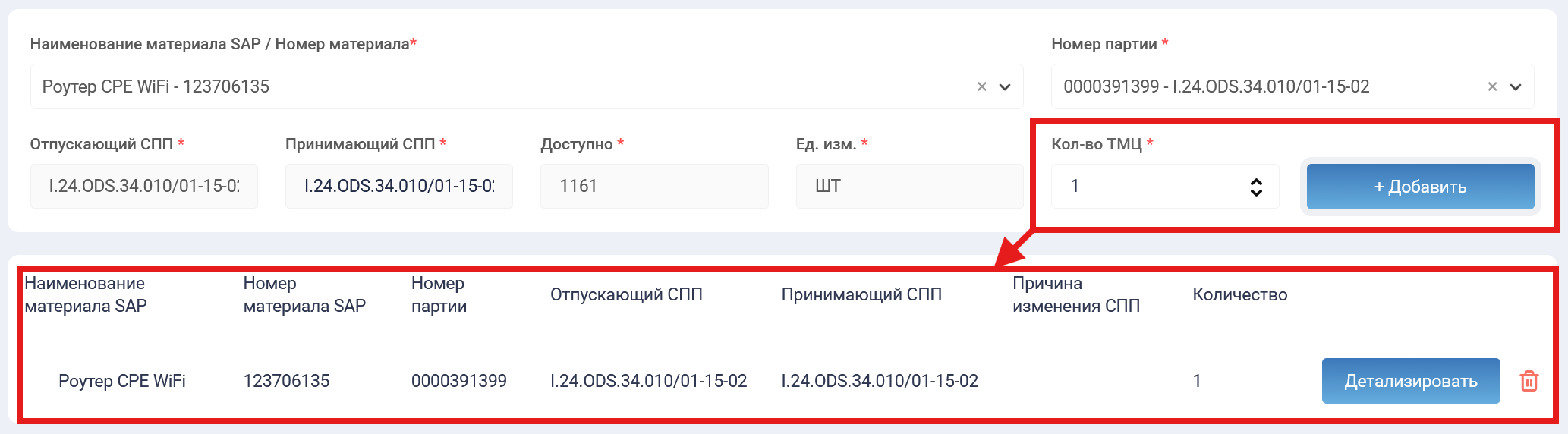
Task: Select the Роутер CPE WiFi table cell
Action: (x=122, y=381)
